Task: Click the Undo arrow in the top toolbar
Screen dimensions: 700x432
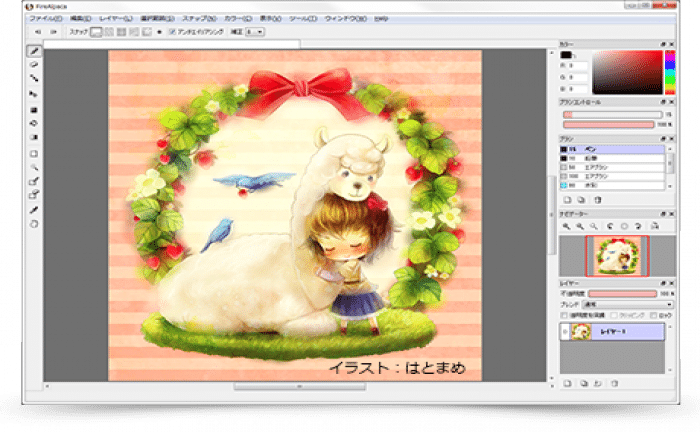Action: coord(38,32)
